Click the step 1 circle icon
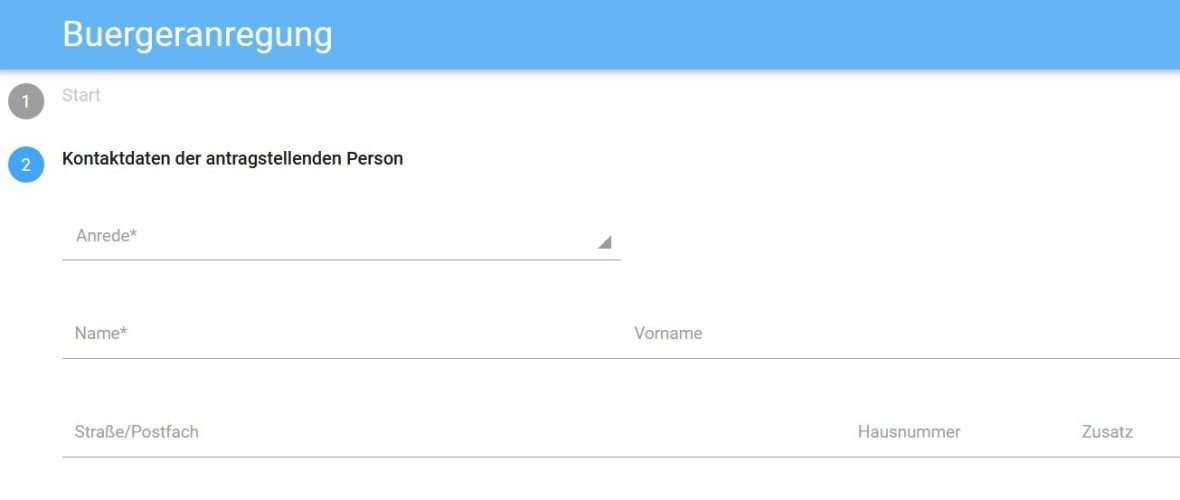1180x500 pixels. click(x=26, y=102)
